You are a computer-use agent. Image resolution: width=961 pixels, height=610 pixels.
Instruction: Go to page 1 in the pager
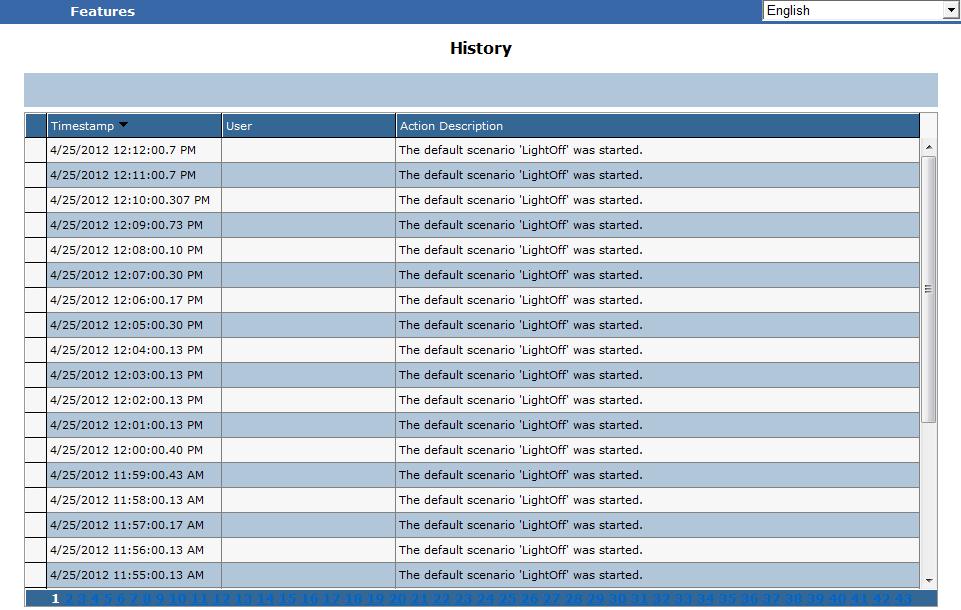coord(56,599)
